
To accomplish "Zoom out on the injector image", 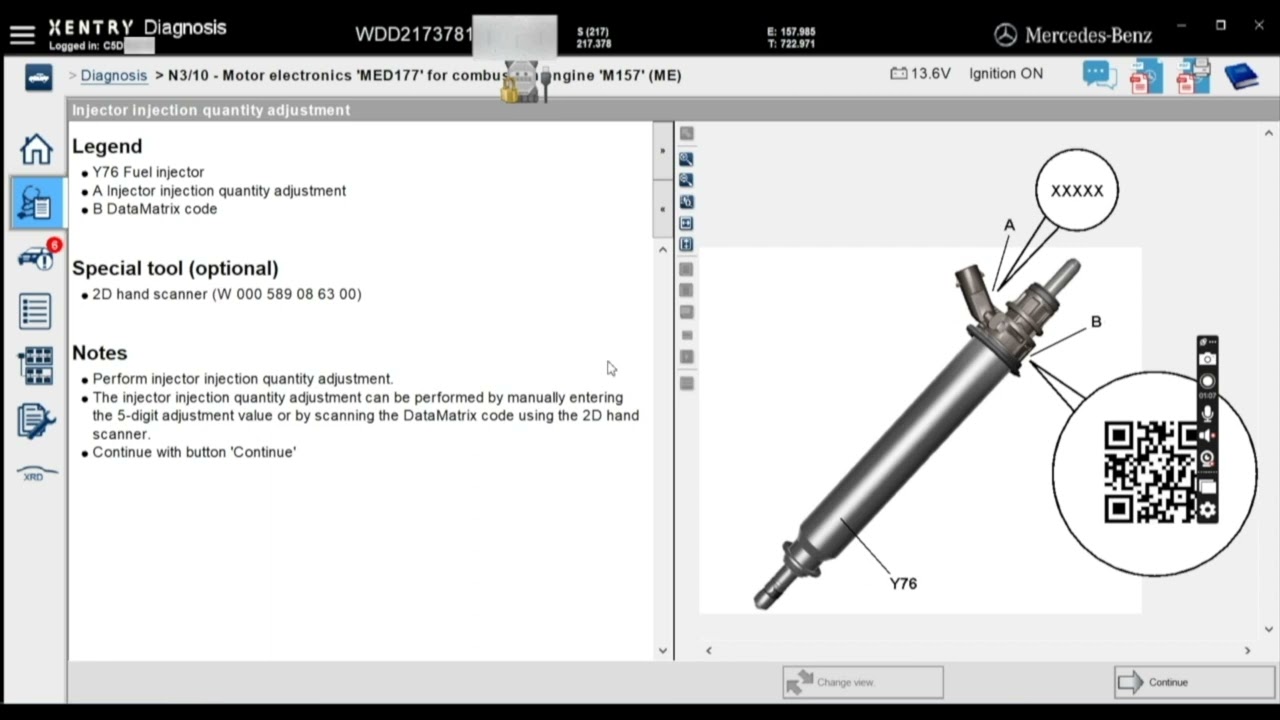I will 686,180.
